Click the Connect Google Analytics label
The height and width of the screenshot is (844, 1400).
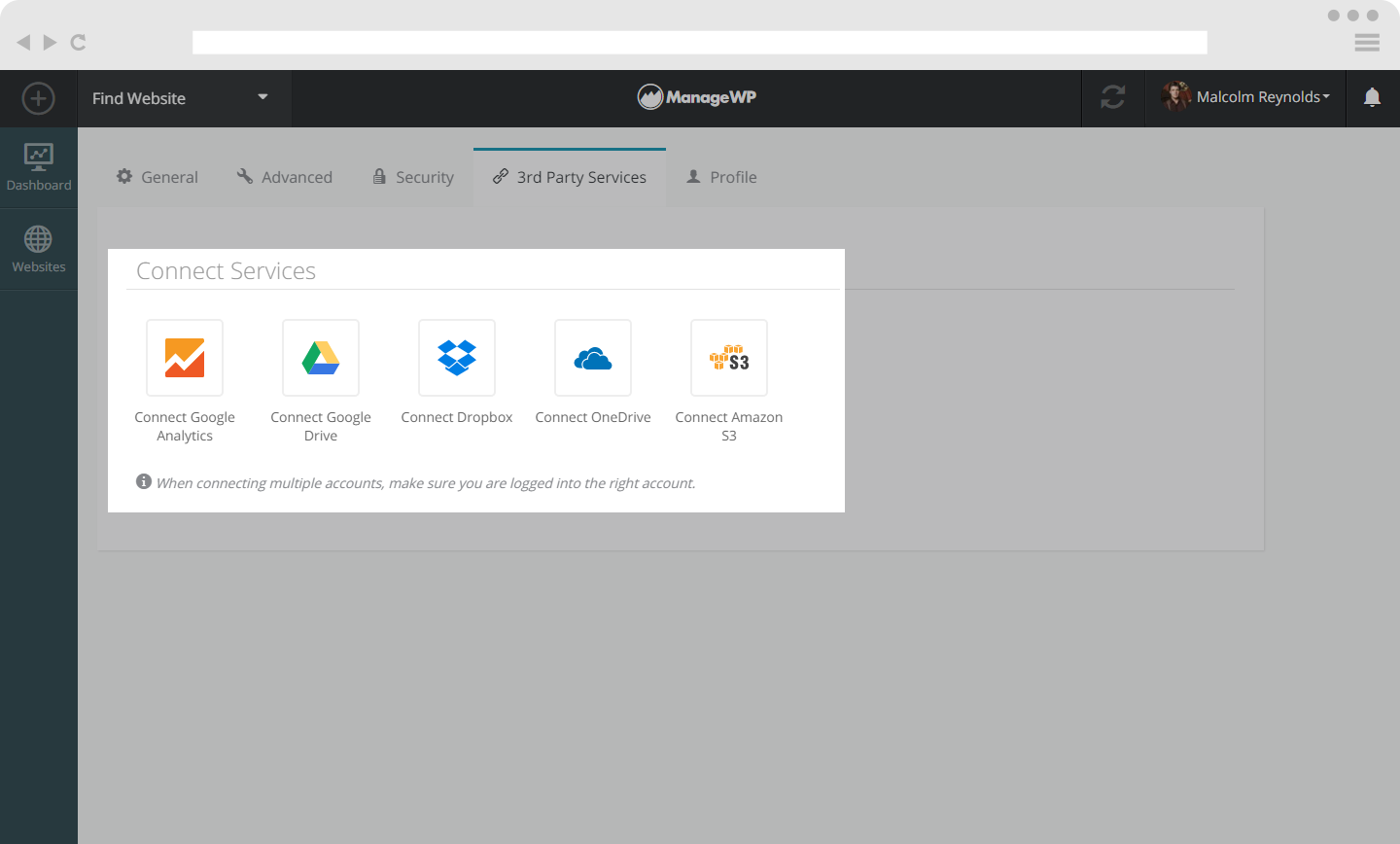(185, 426)
